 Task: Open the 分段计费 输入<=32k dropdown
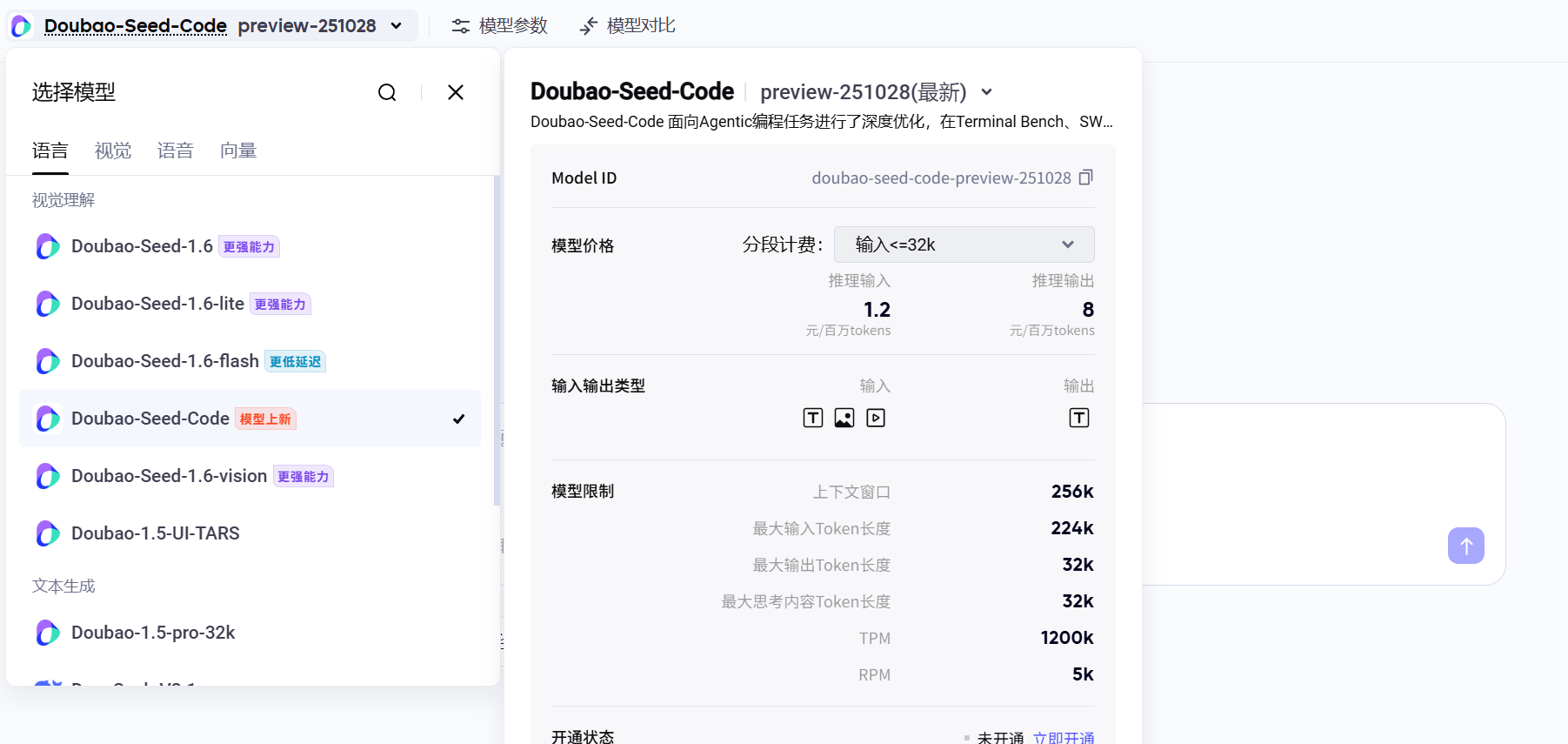[964, 245]
